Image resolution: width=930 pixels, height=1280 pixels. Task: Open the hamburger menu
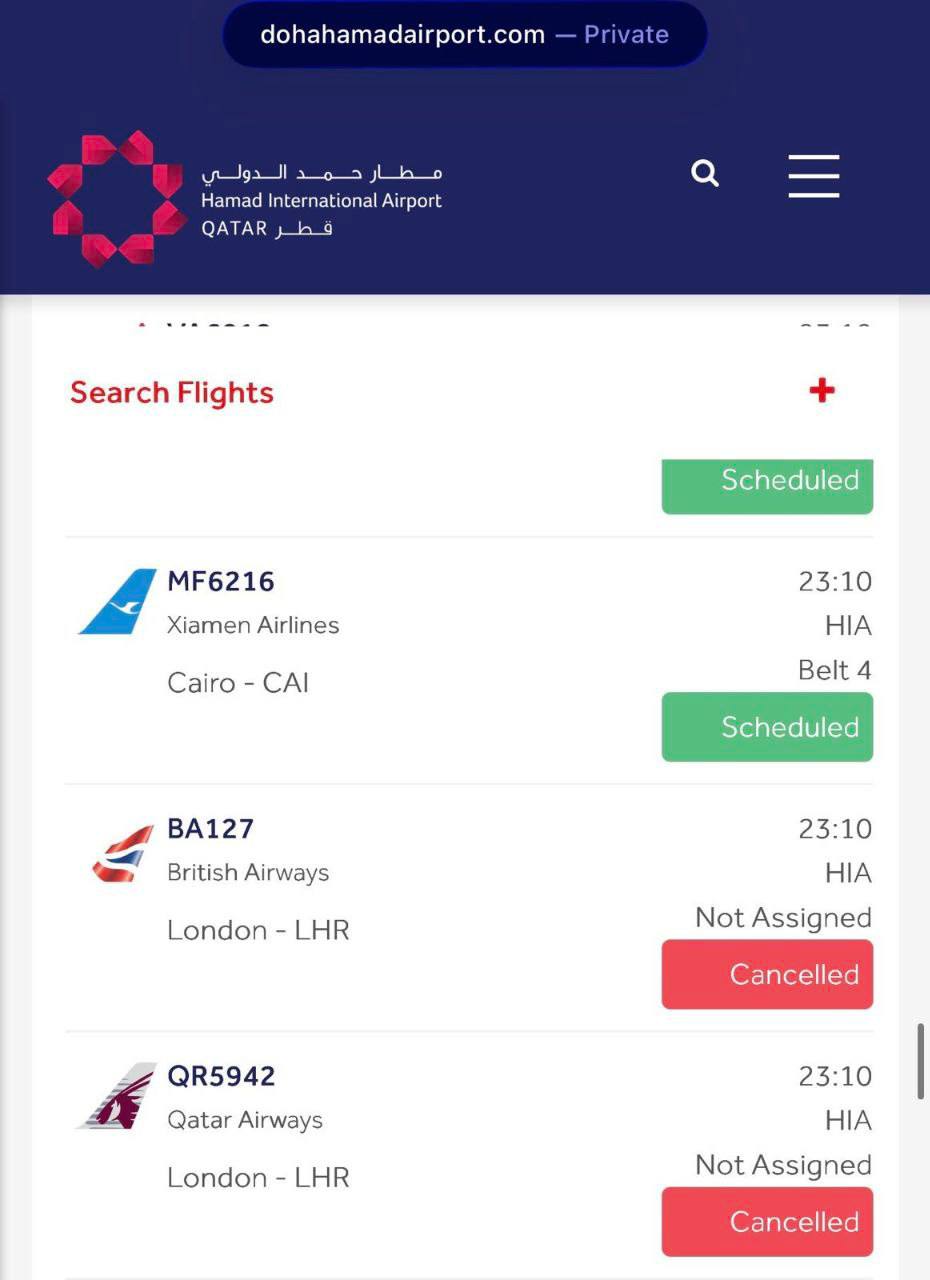813,175
